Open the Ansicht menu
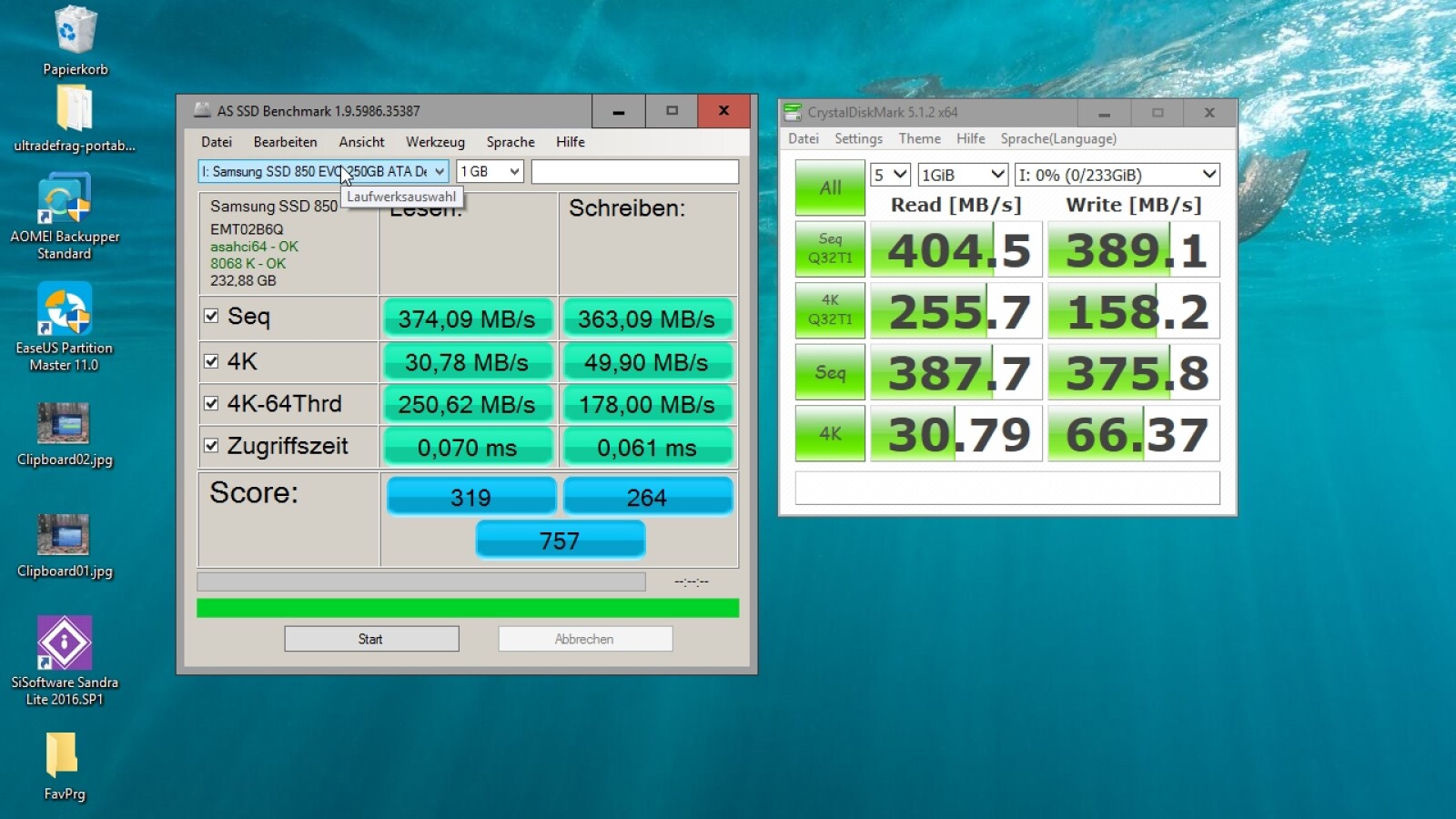The image size is (1456, 819). tap(361, 142)
